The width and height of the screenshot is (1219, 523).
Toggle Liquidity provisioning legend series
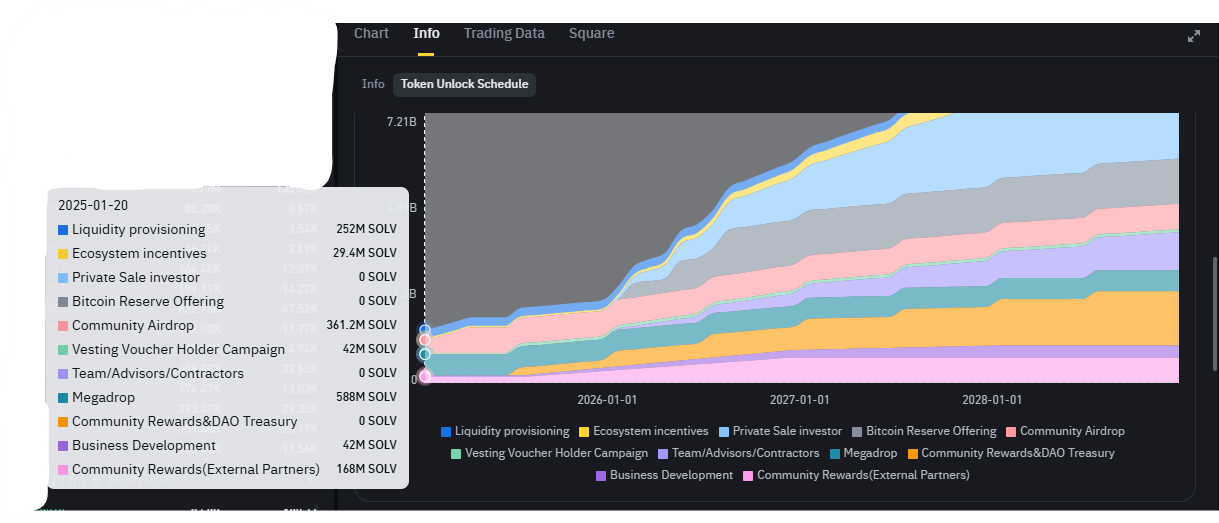(502, 431)
